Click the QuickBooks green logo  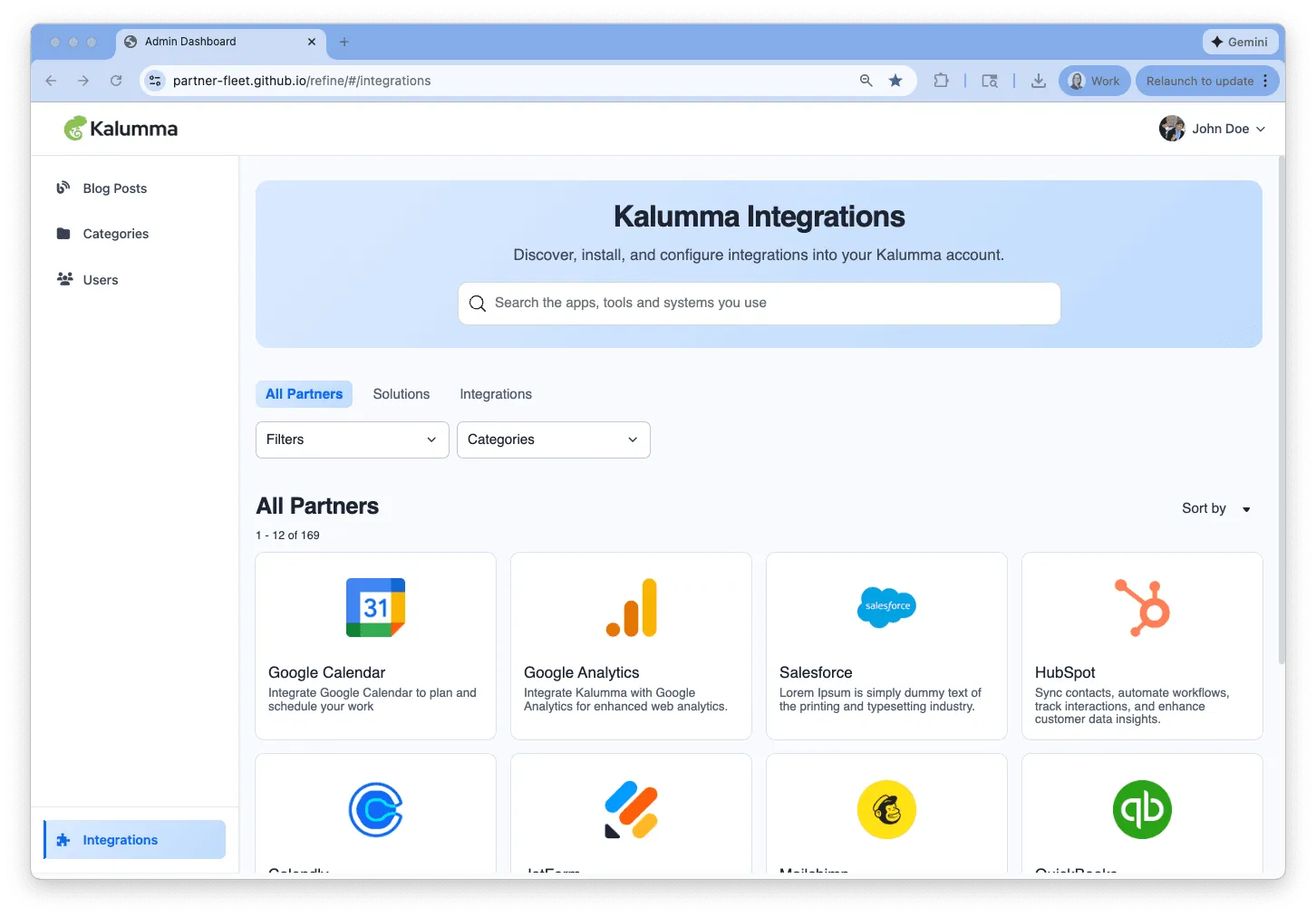coord(1142,809)
